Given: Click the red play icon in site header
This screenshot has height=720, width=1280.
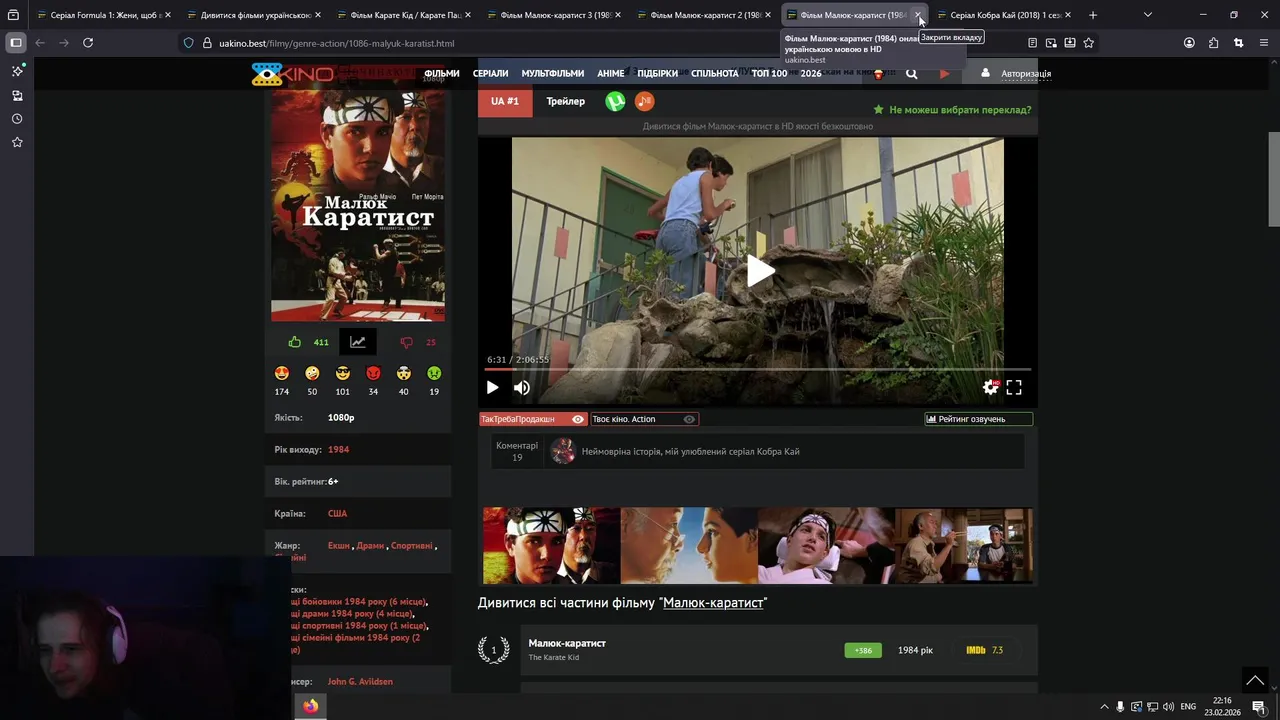Looking at the screenshot, I should (x=944, y=73).
